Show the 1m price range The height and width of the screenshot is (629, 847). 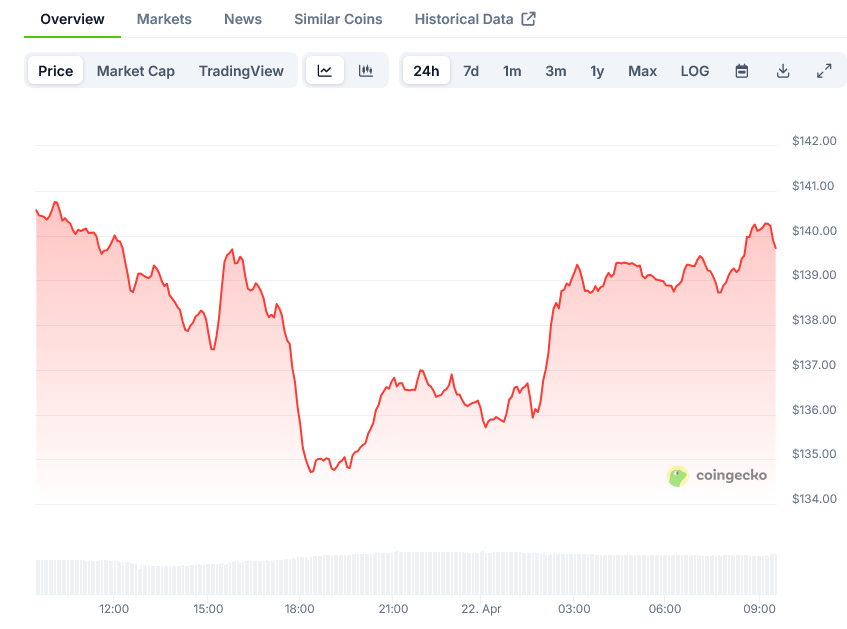512,71
